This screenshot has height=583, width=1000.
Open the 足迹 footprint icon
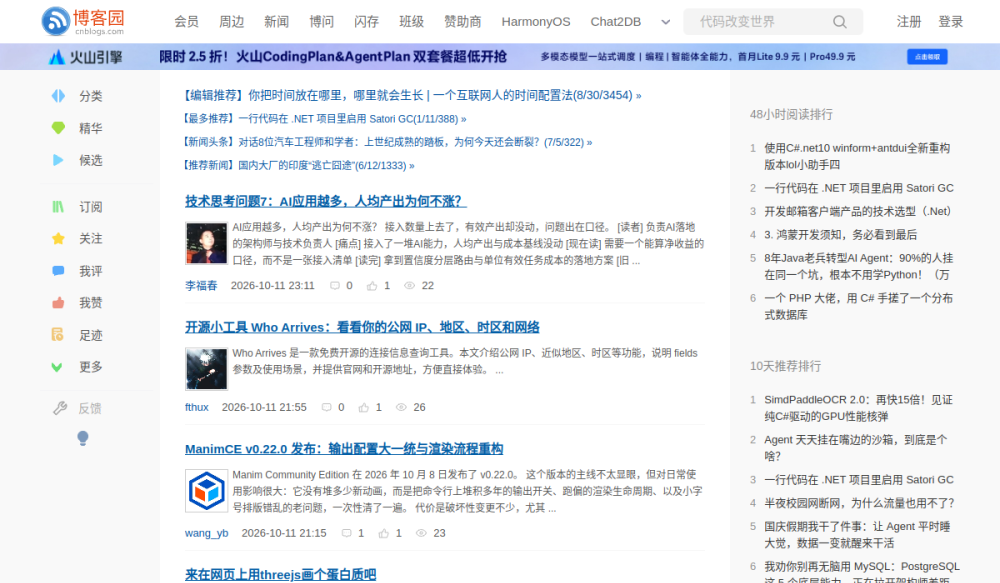[x=58, y=334]
